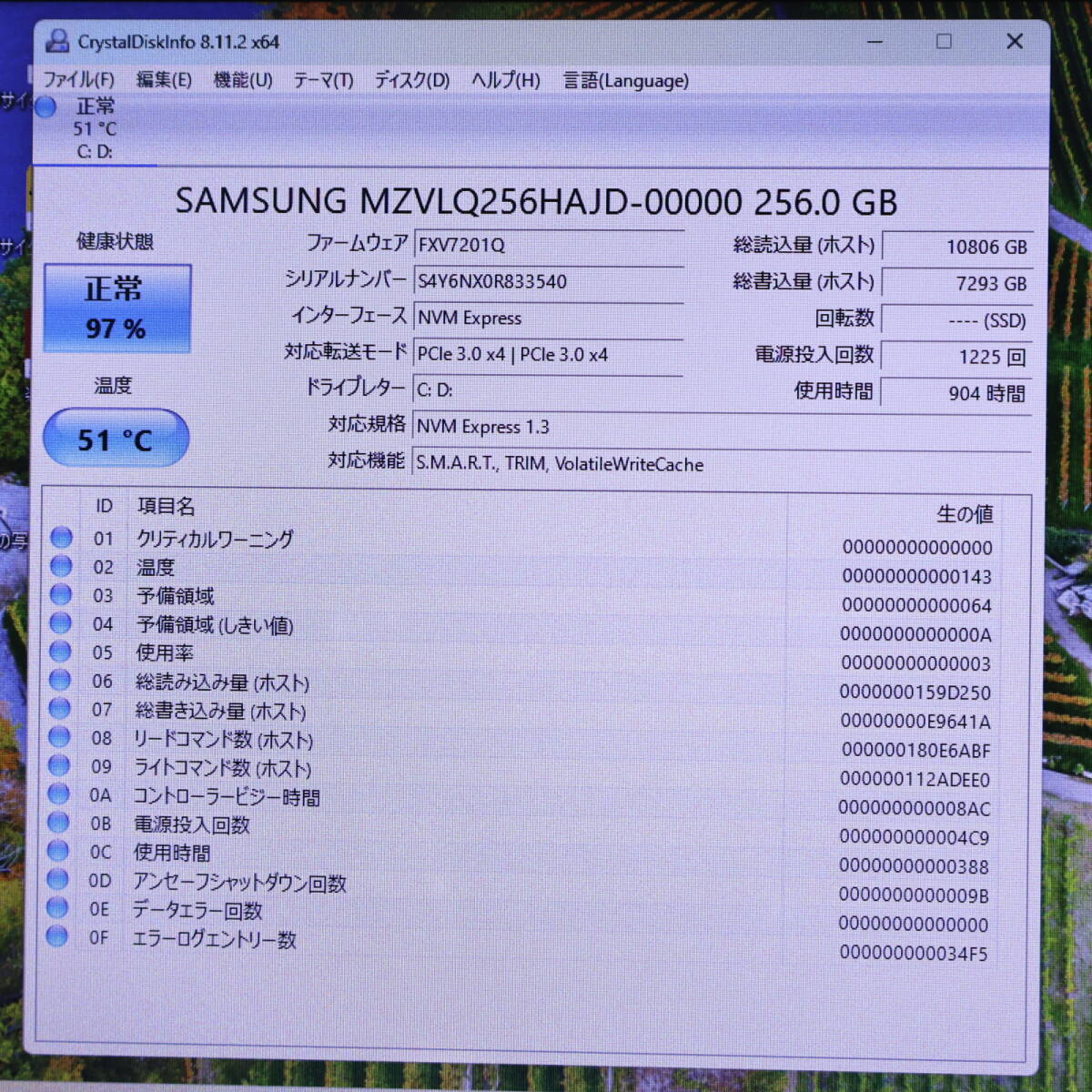Click the 対応規格 field NVM Express 1.3

pyautogui.click(x=722, y=426)
